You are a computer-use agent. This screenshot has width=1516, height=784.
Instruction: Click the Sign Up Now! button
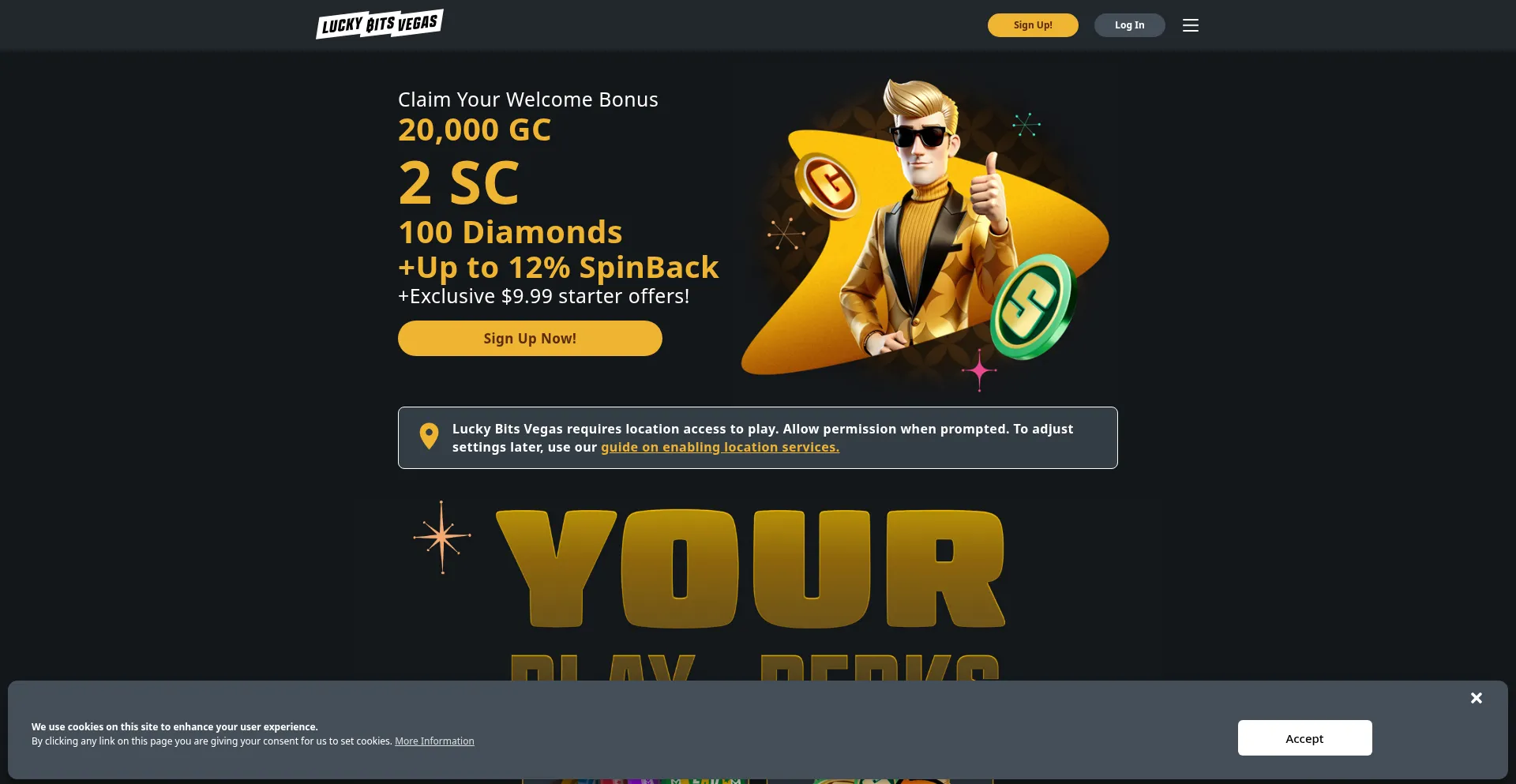coord(530,338)
